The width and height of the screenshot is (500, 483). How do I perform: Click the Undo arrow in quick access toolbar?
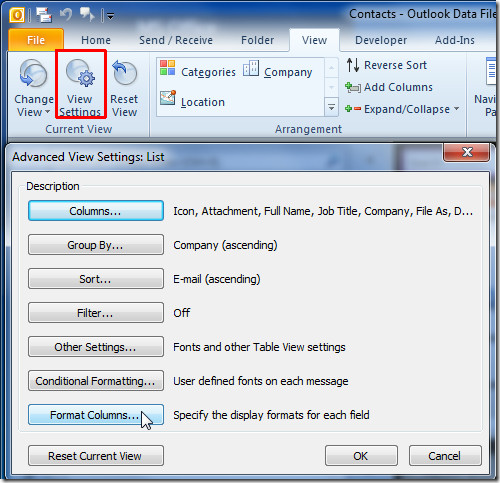click(x=66, y=14)
